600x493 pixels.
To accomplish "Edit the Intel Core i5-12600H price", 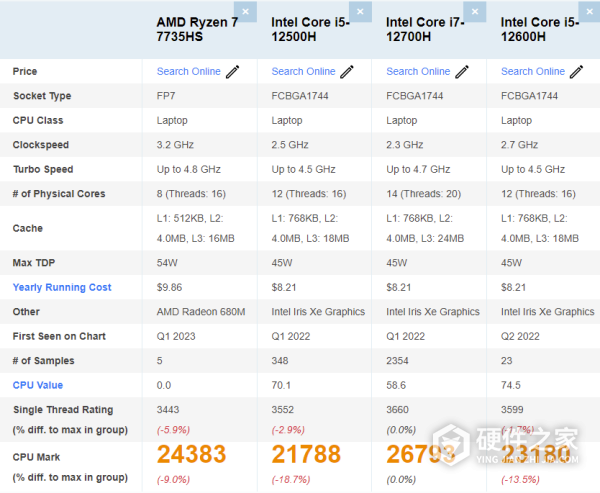I will click(x=577, y=72).
